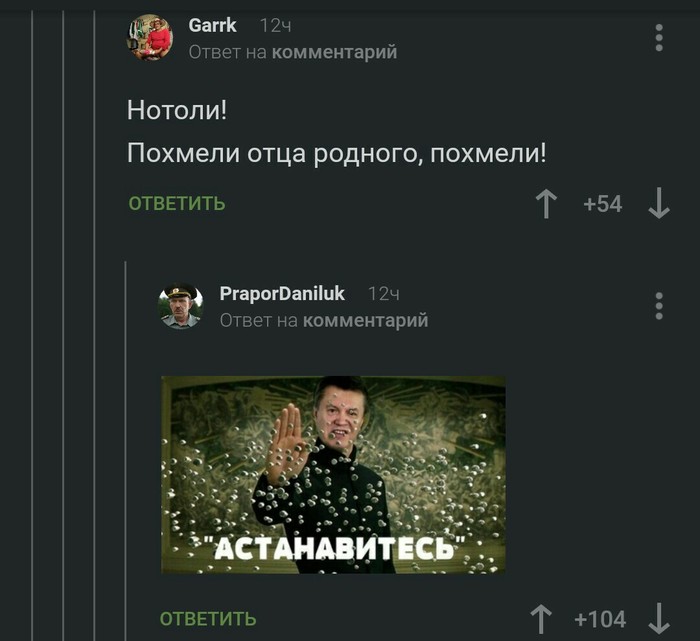Open Garrk's profile avatar
Viewport: 700px width, 641px height.
click(150, 37)
